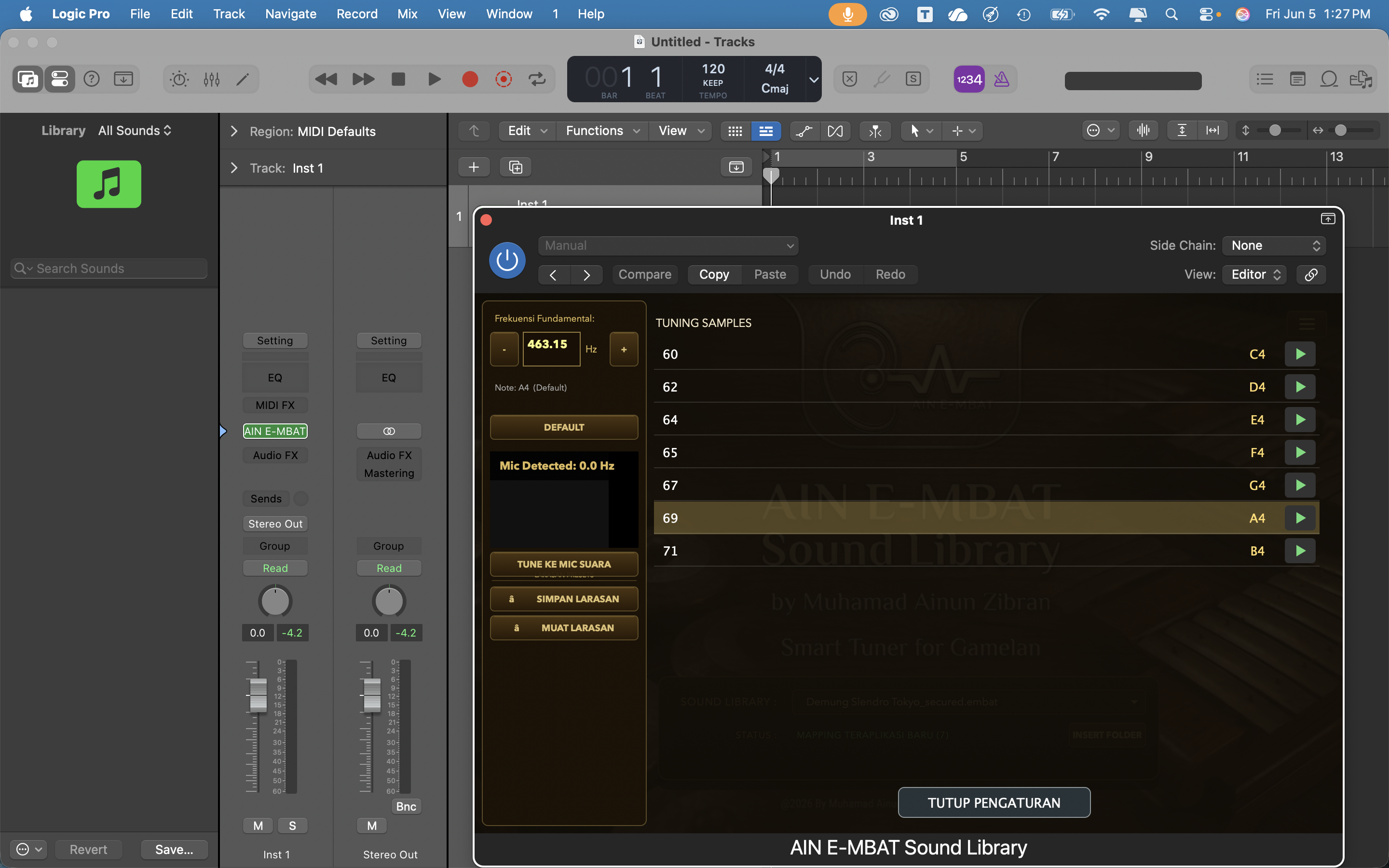The image size is (1389, 868).
Task: Solo the Inst 1 channel strip
Action: click(293, 826)
